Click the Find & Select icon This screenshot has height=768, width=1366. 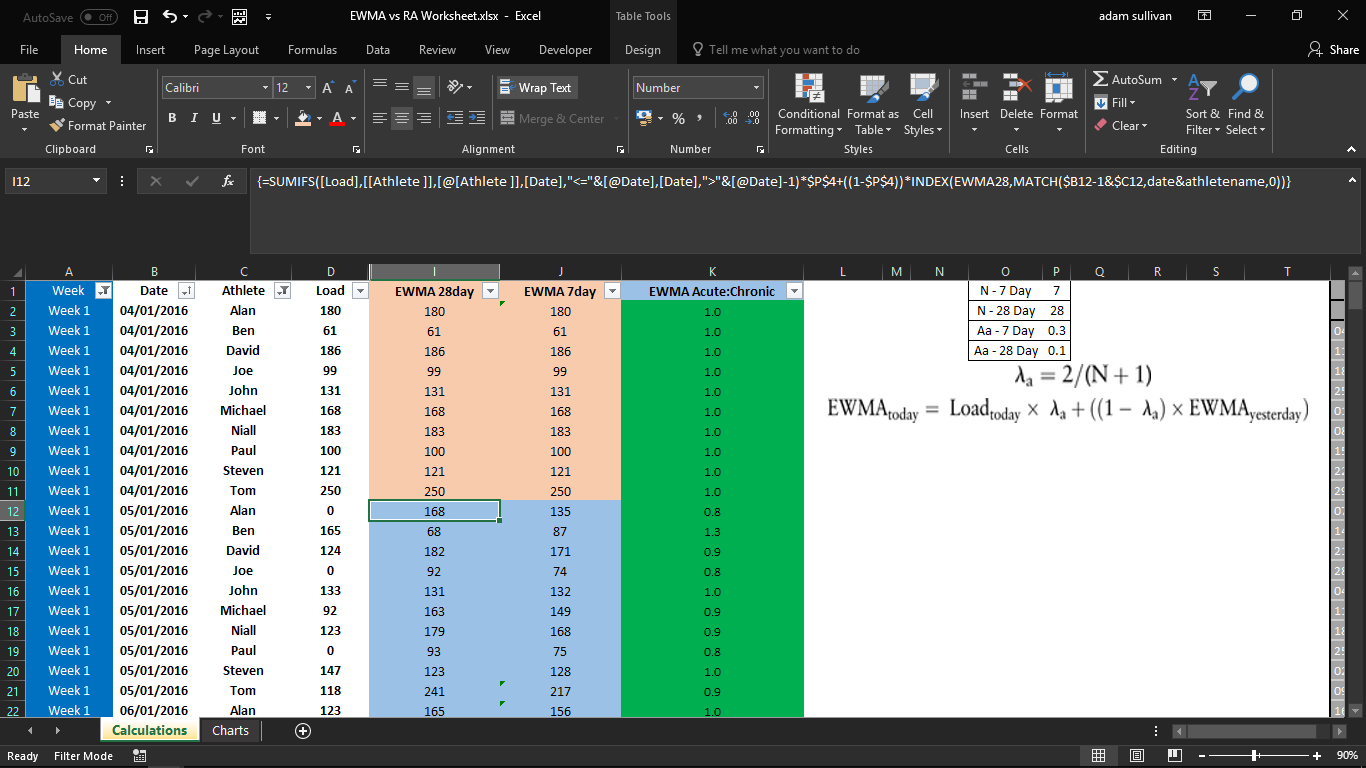(x=1246, y=105)
